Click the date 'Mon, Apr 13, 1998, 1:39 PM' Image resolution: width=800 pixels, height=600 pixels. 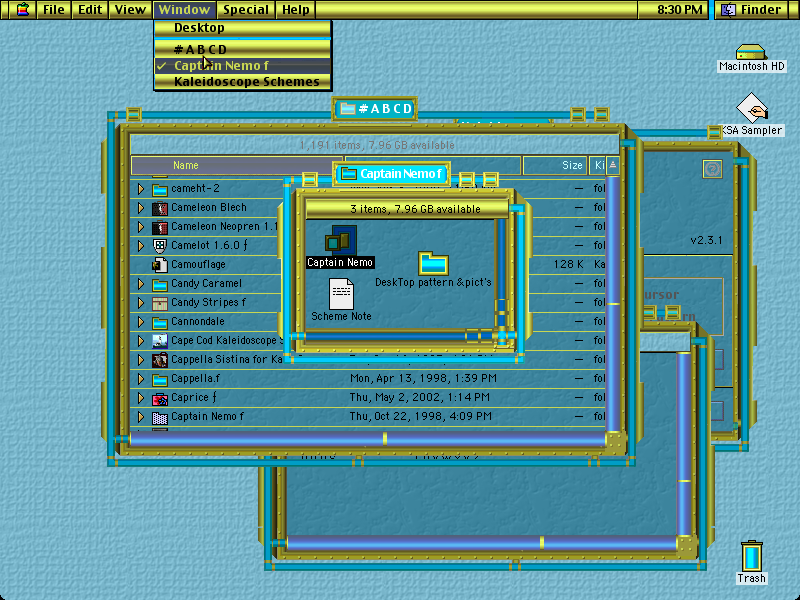423,379
